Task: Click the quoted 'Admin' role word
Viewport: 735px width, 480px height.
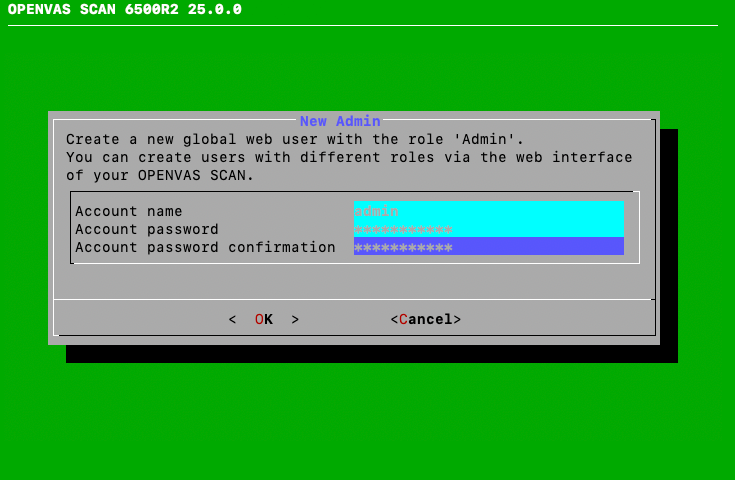Action: point(488,139)
